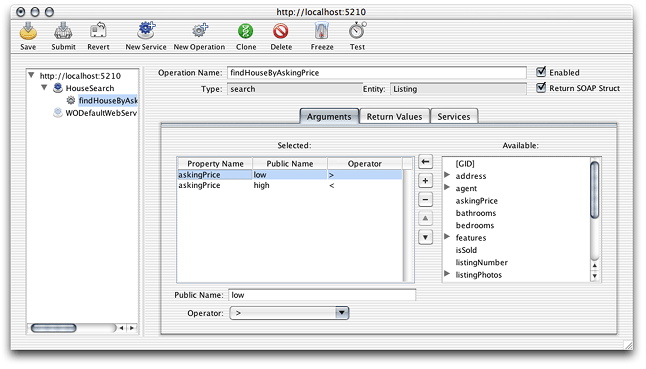Click the Entity field showing Listing
646x369 pixels.
[x=458, y=89]
